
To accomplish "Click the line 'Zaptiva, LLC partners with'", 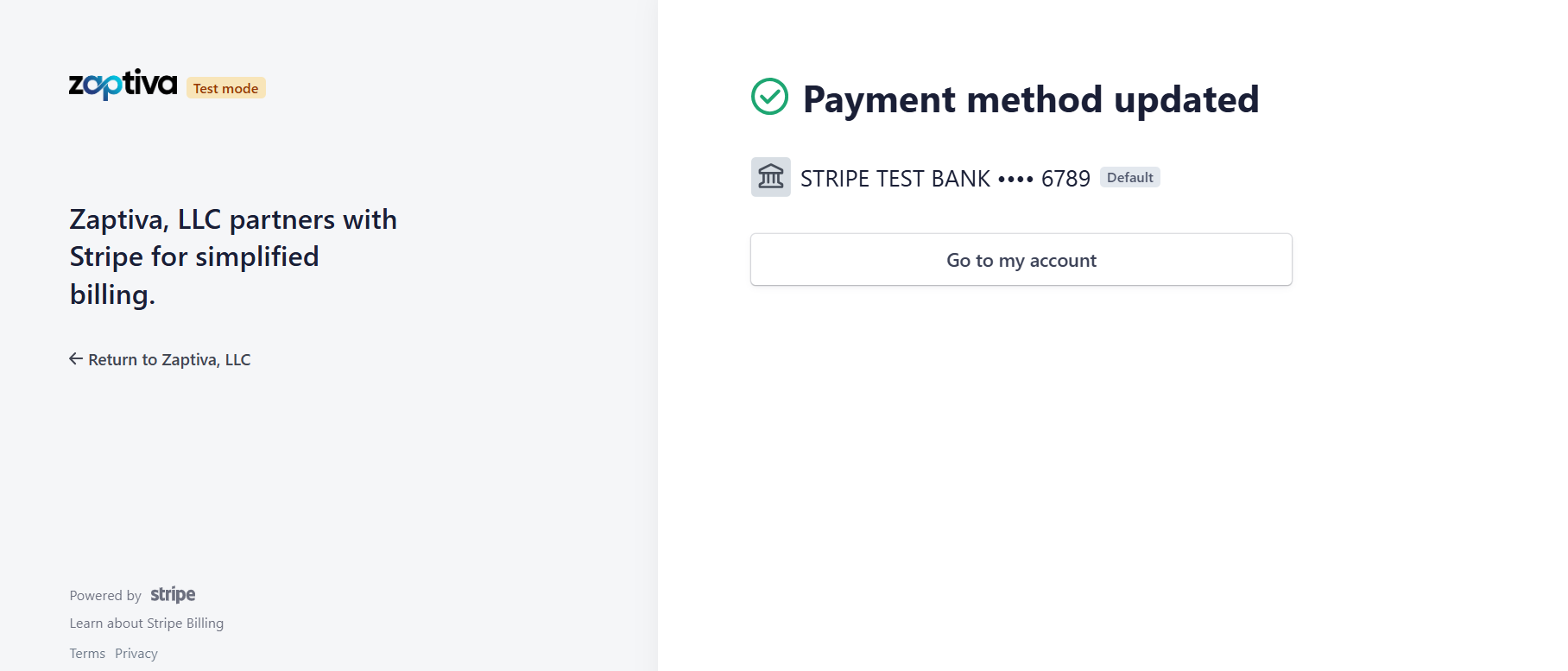I will click(233, 219).
